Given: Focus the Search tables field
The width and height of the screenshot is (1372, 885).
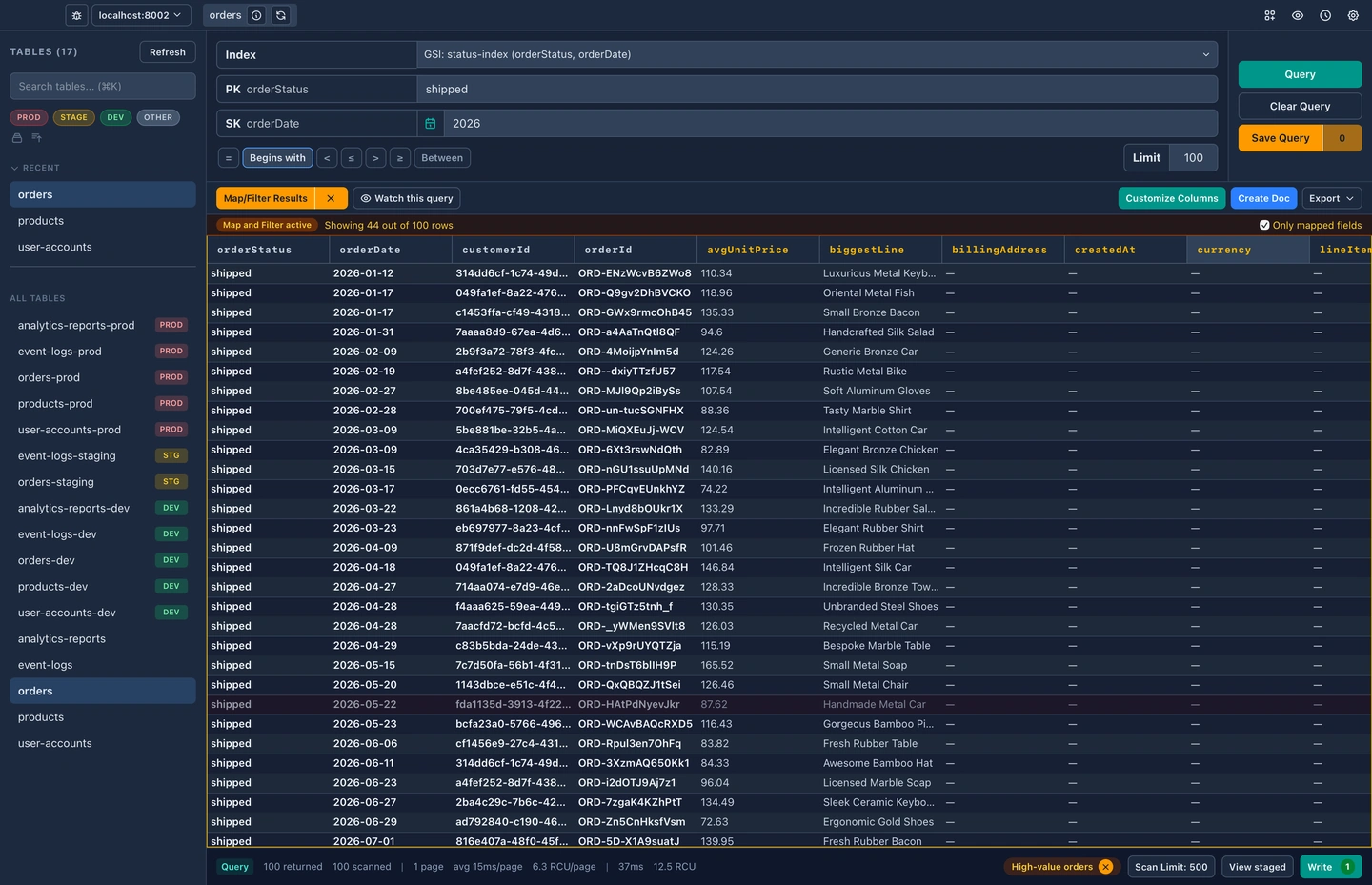Looking at the screenshot, I should [x=103, y=86].
